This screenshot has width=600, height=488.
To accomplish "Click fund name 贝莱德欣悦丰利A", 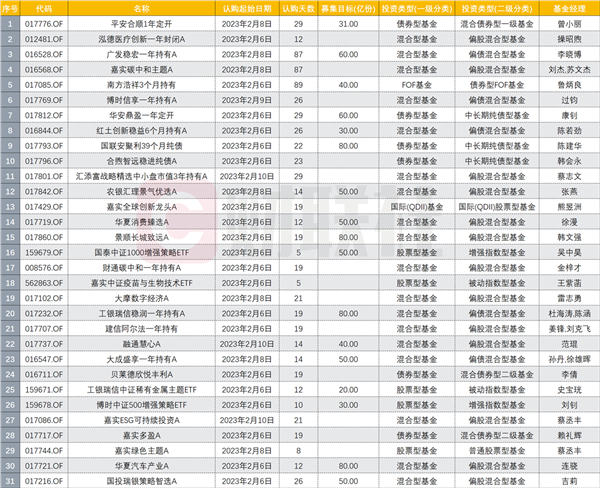I will point(142,375).
